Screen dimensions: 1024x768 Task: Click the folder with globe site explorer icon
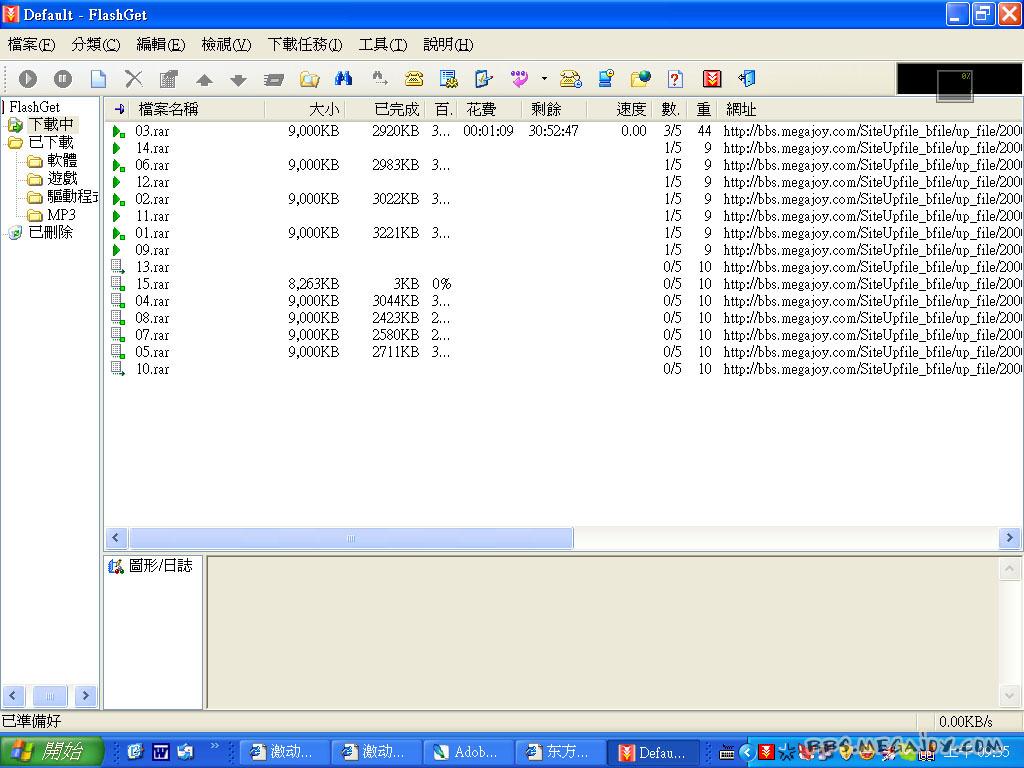[641, 79]
